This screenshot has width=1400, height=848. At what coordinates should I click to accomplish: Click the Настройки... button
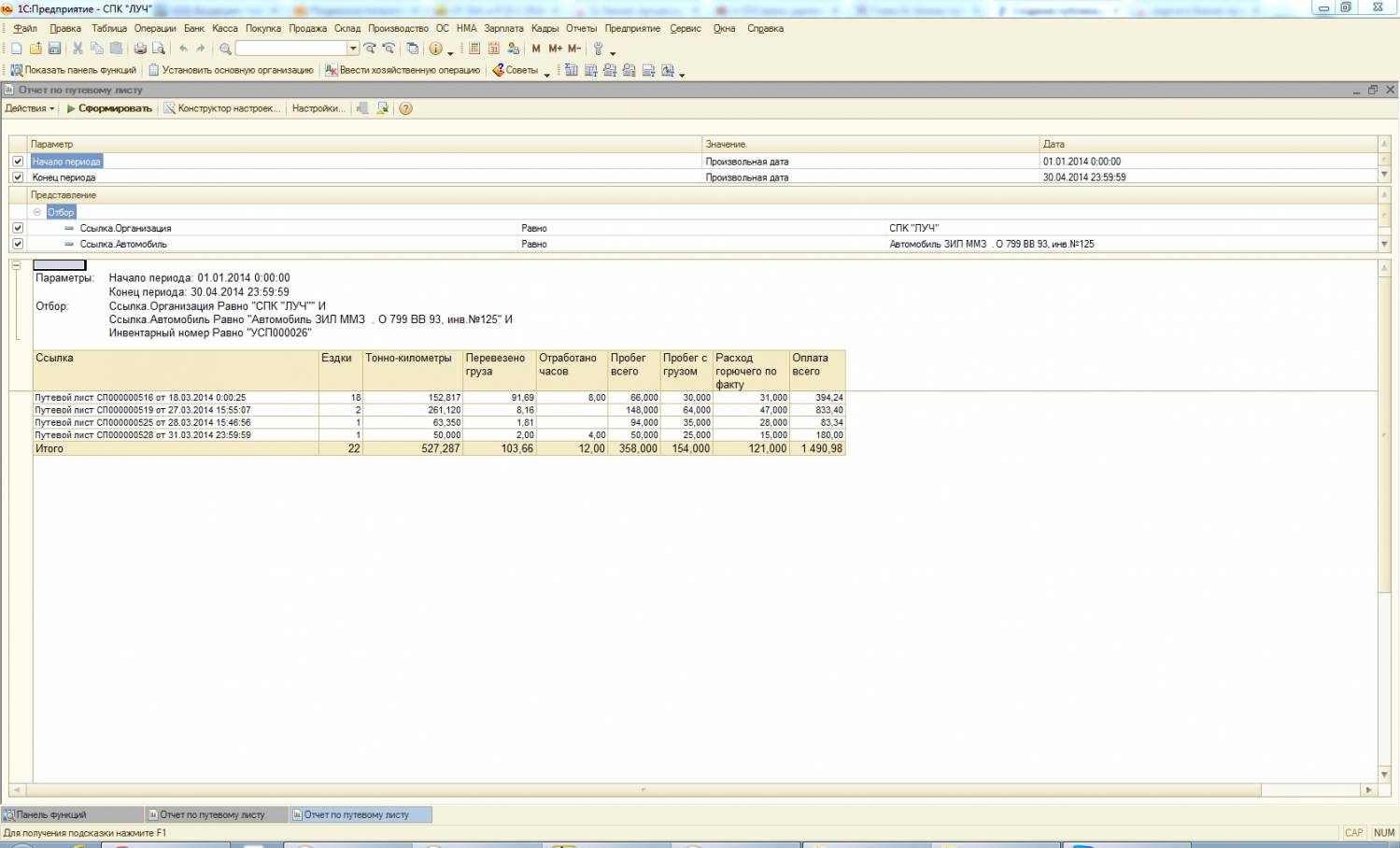pos(318,108)
